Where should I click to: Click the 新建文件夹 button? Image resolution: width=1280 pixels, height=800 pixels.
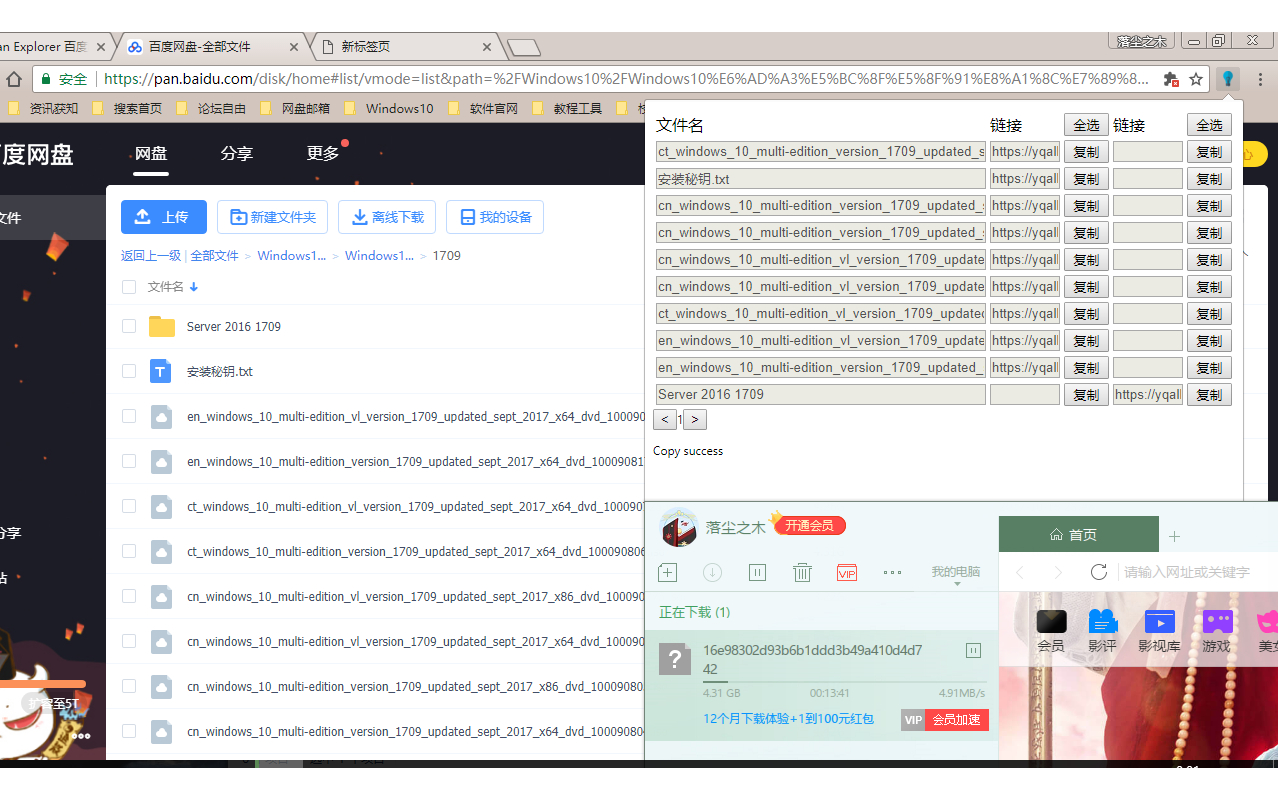point(273,217)
